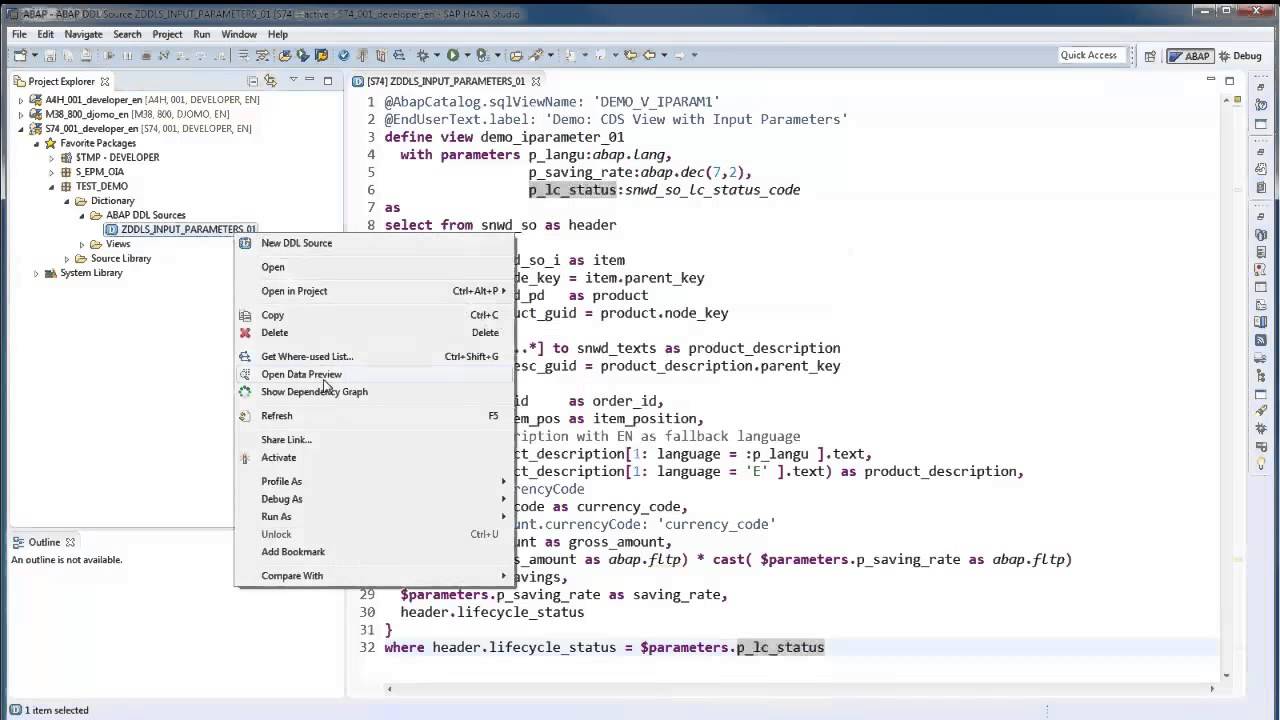
Task: Expand the Source Library node
Action: coord(67,258)
